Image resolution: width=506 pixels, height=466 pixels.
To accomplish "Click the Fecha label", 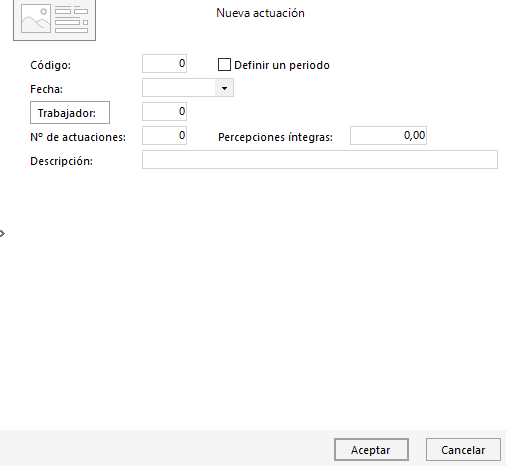I will (x=46, y=89).
